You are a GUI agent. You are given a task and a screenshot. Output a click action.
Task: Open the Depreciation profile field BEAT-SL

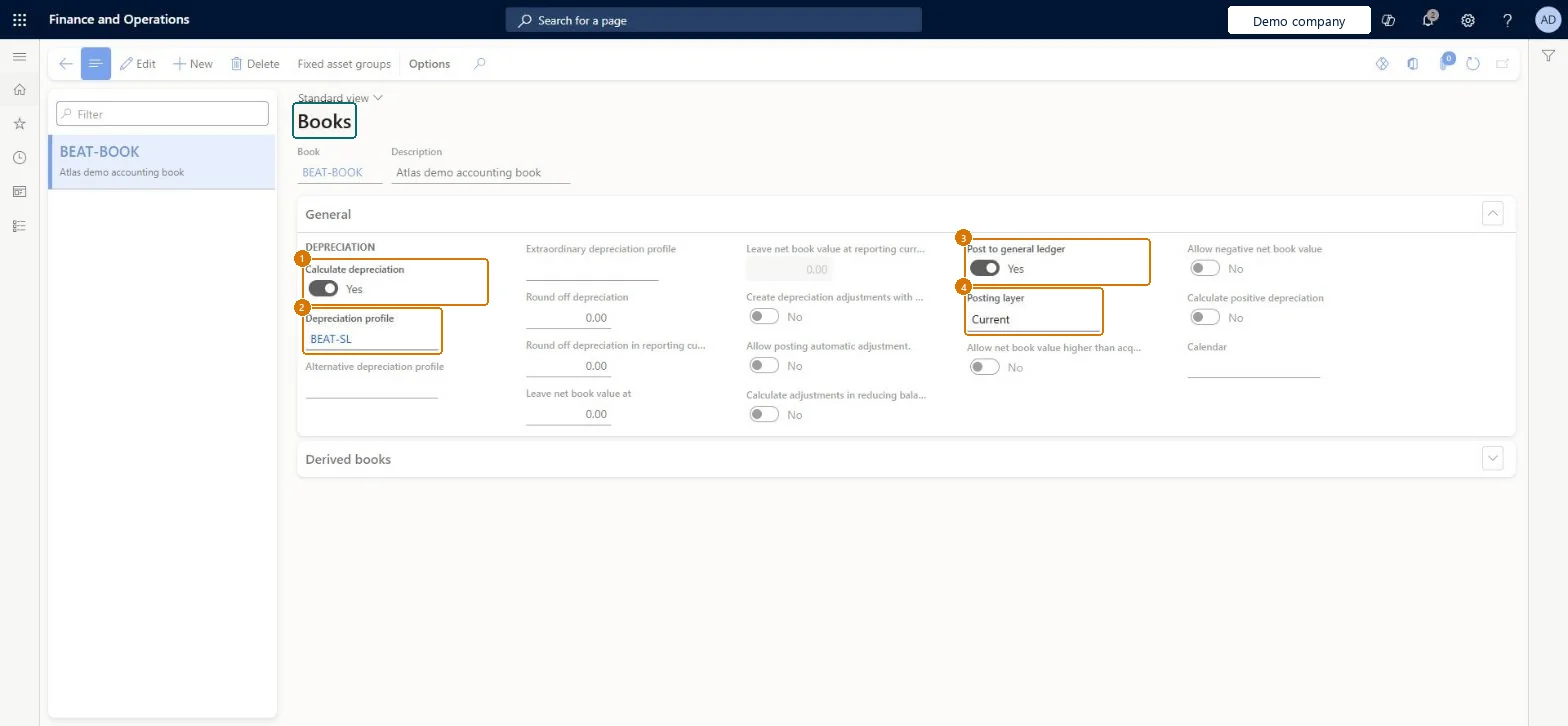tap(371, 339)
